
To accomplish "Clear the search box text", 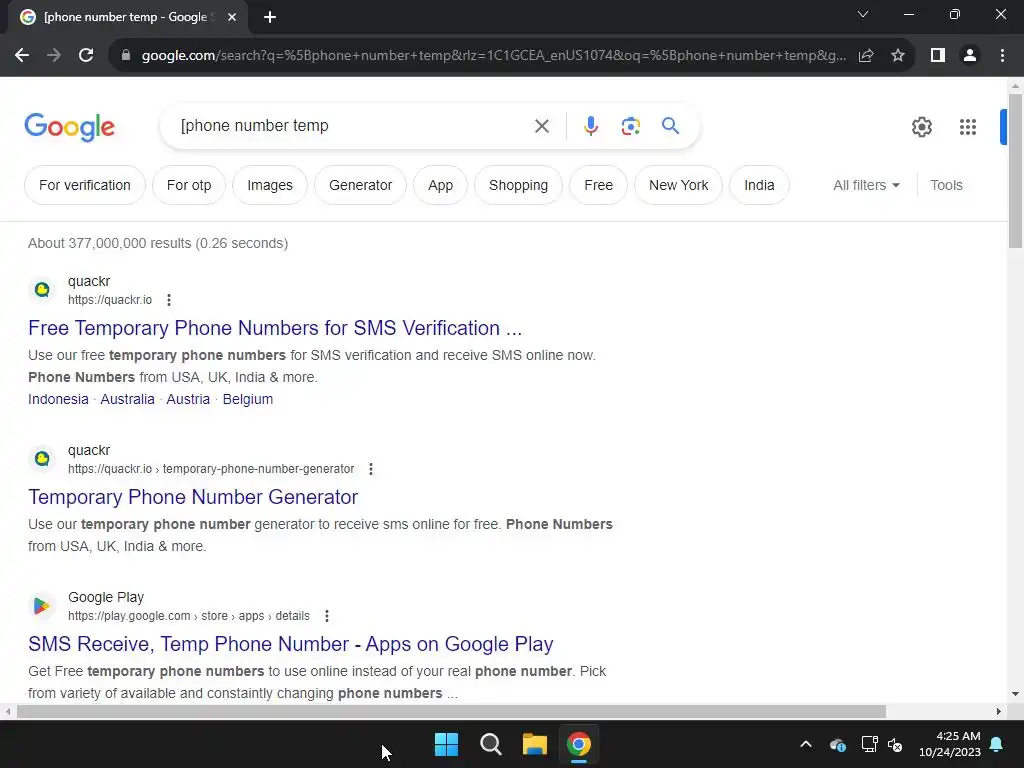I will click(x=541, y=126).
